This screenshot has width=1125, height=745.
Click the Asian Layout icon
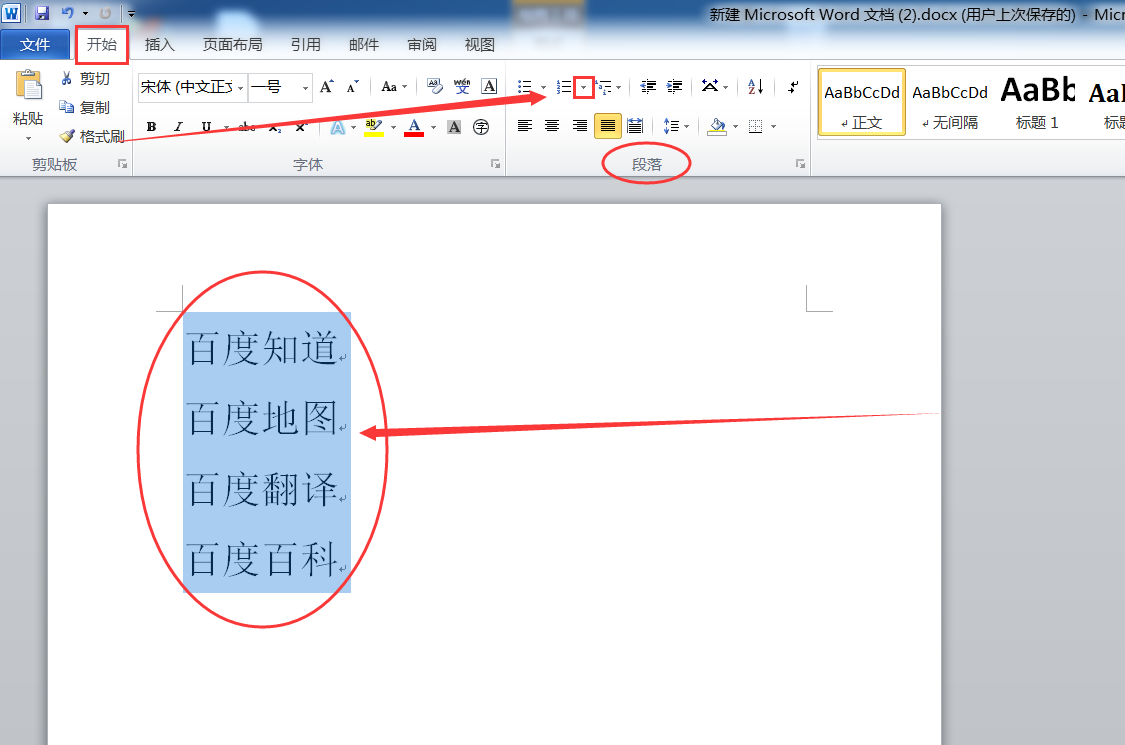point(710,87)
